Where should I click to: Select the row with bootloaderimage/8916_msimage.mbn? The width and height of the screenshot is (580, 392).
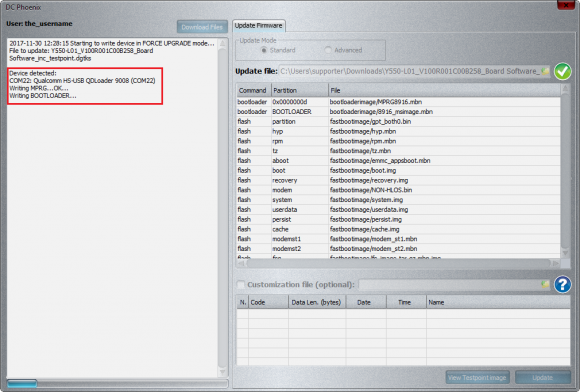tap(399, 112)
